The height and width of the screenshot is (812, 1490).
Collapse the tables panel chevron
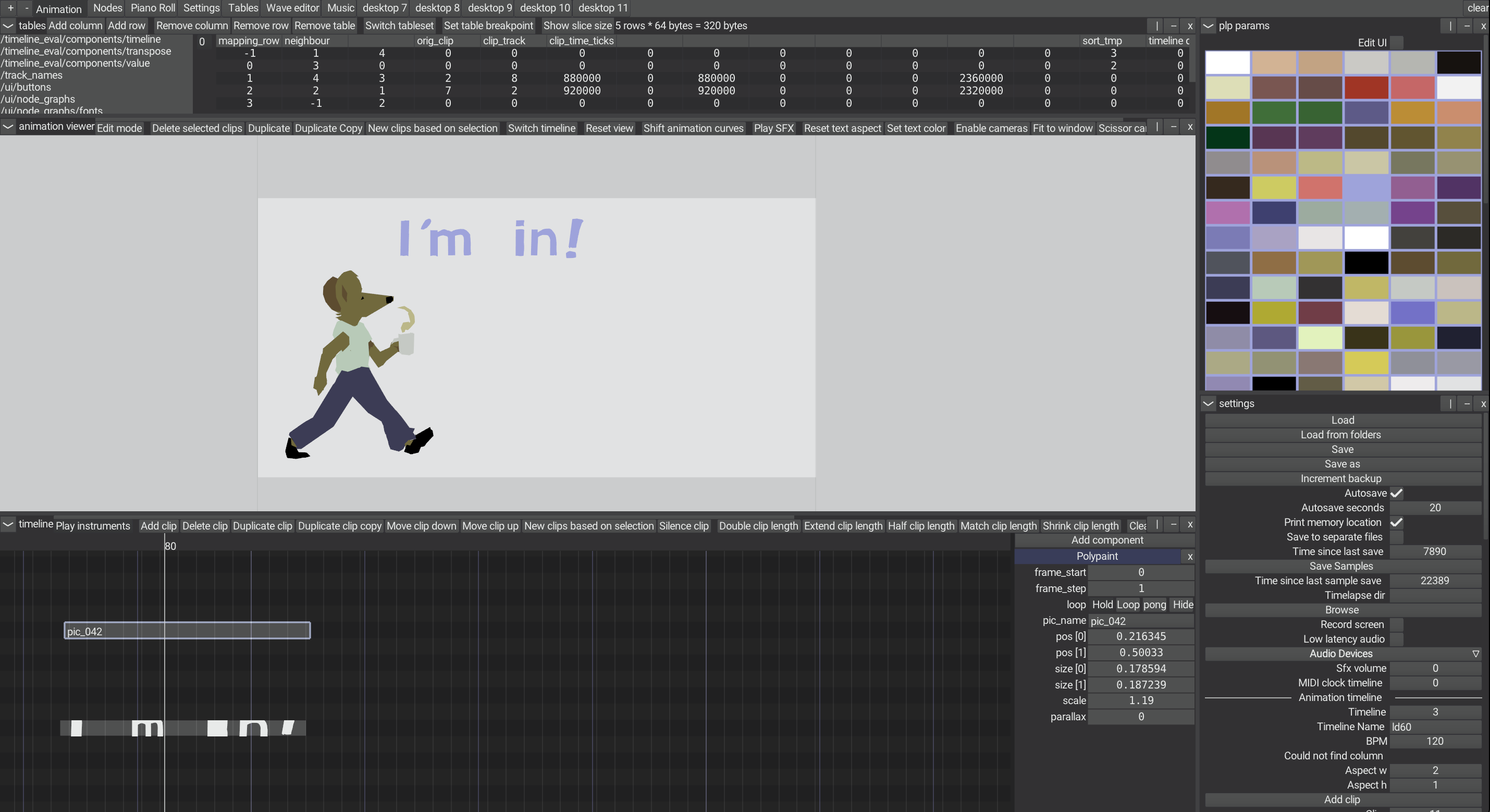(x=8, y=26)
